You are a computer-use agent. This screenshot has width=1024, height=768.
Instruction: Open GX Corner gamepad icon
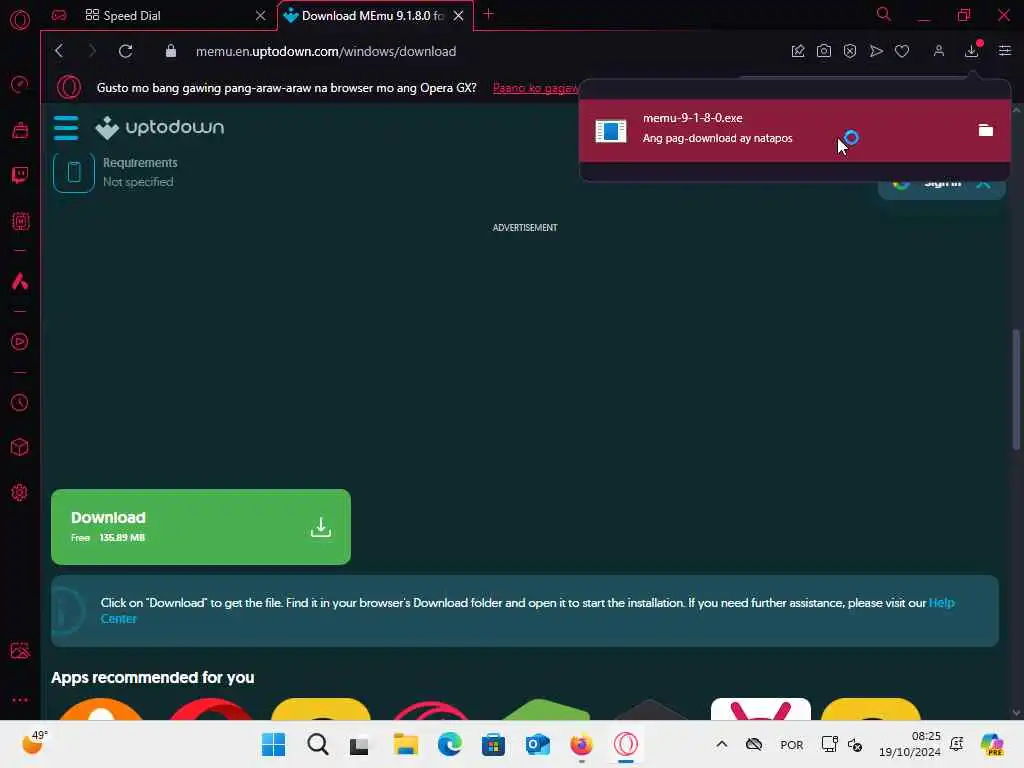click(x=59, y=15)
